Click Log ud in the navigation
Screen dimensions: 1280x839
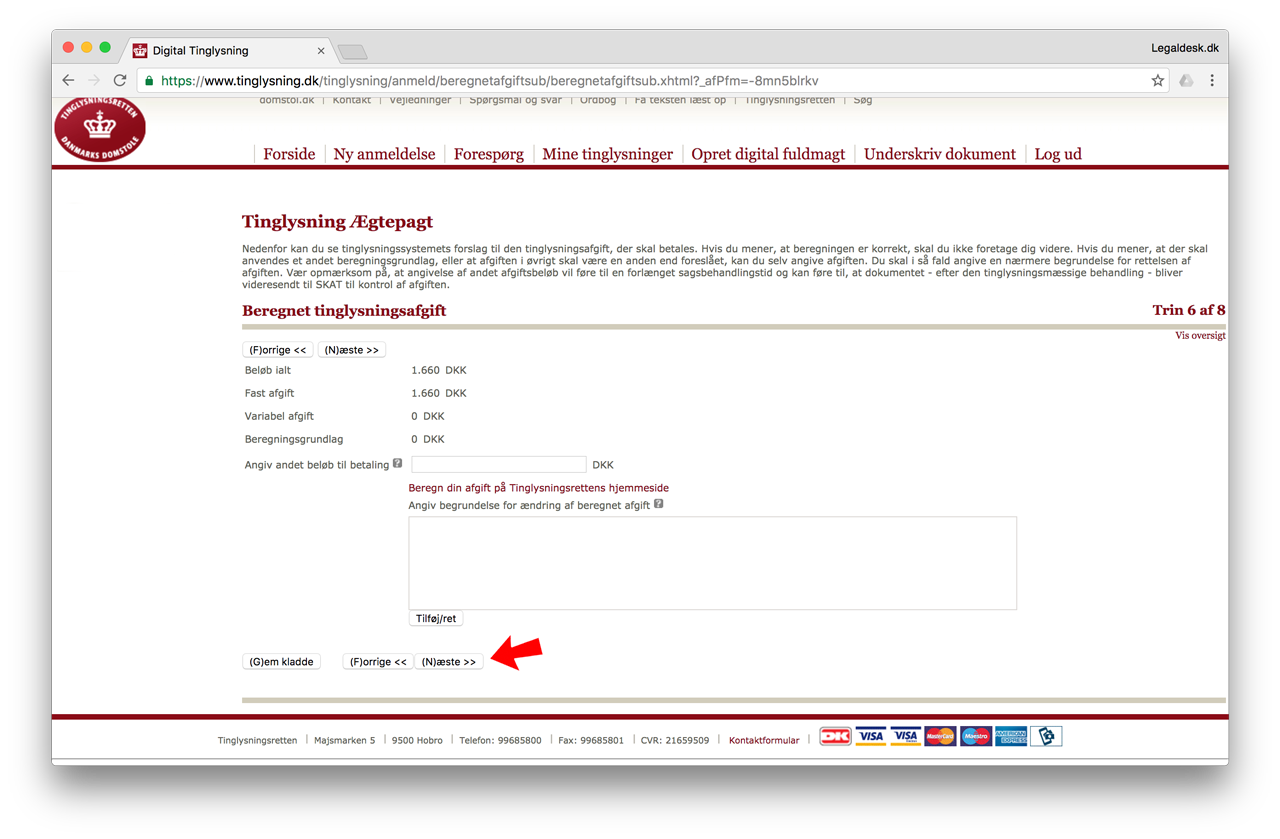pyautogui.click(x=1057, y=154)
